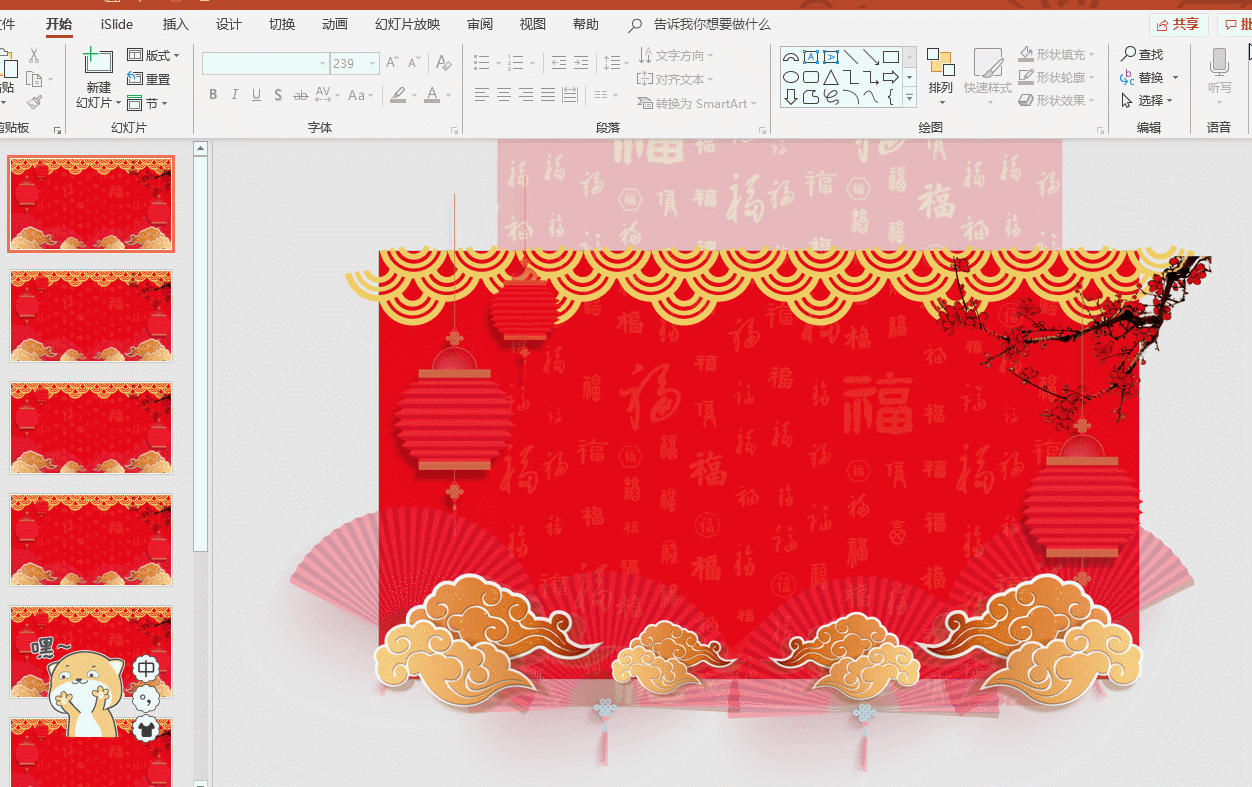Open the 设计 ribbon tab
1252x787 pixels.
[x=227, y=24]
